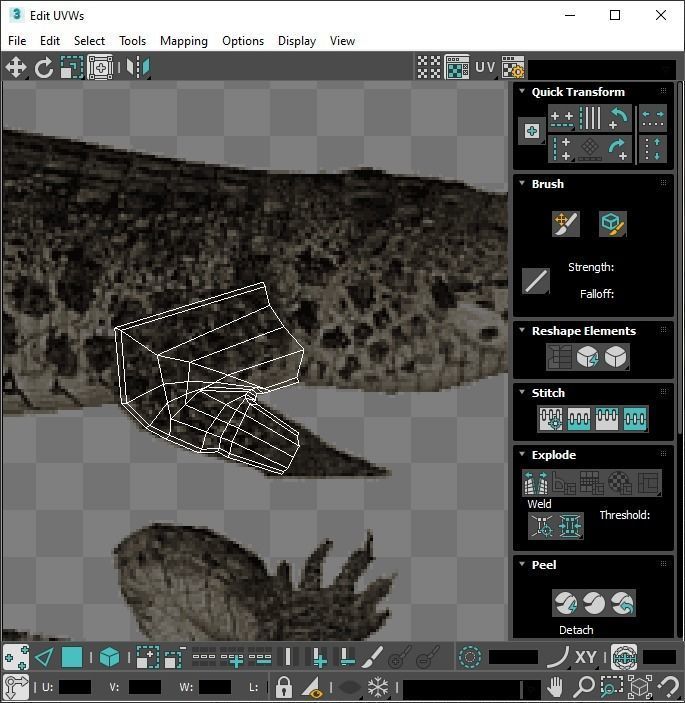The height and width of the screenshot is (703, 685).
Task: Click Rotate 90 degrees counterclockwise icon
Action: point(618,119)
